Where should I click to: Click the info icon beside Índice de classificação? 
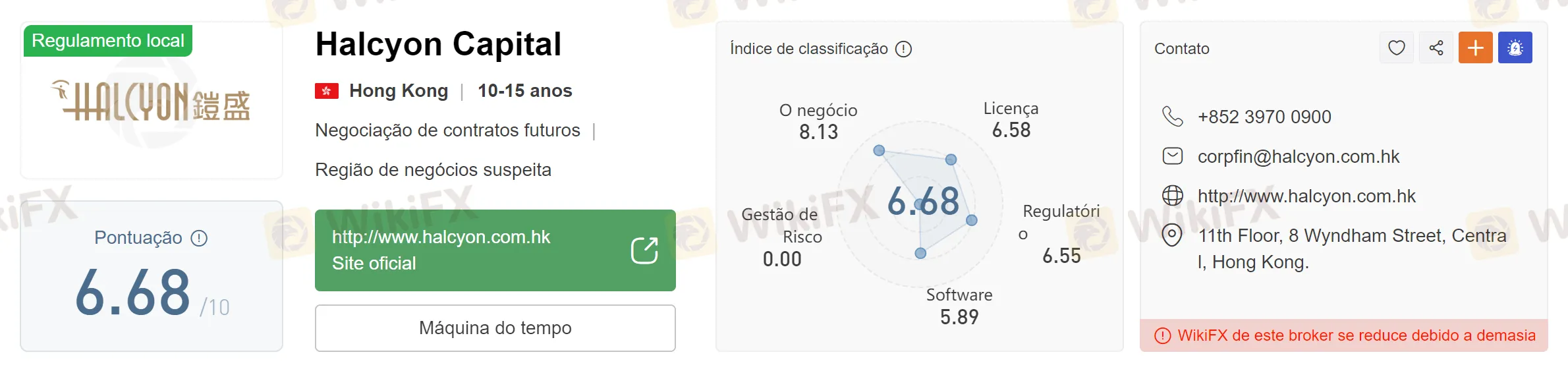(903, 49)
